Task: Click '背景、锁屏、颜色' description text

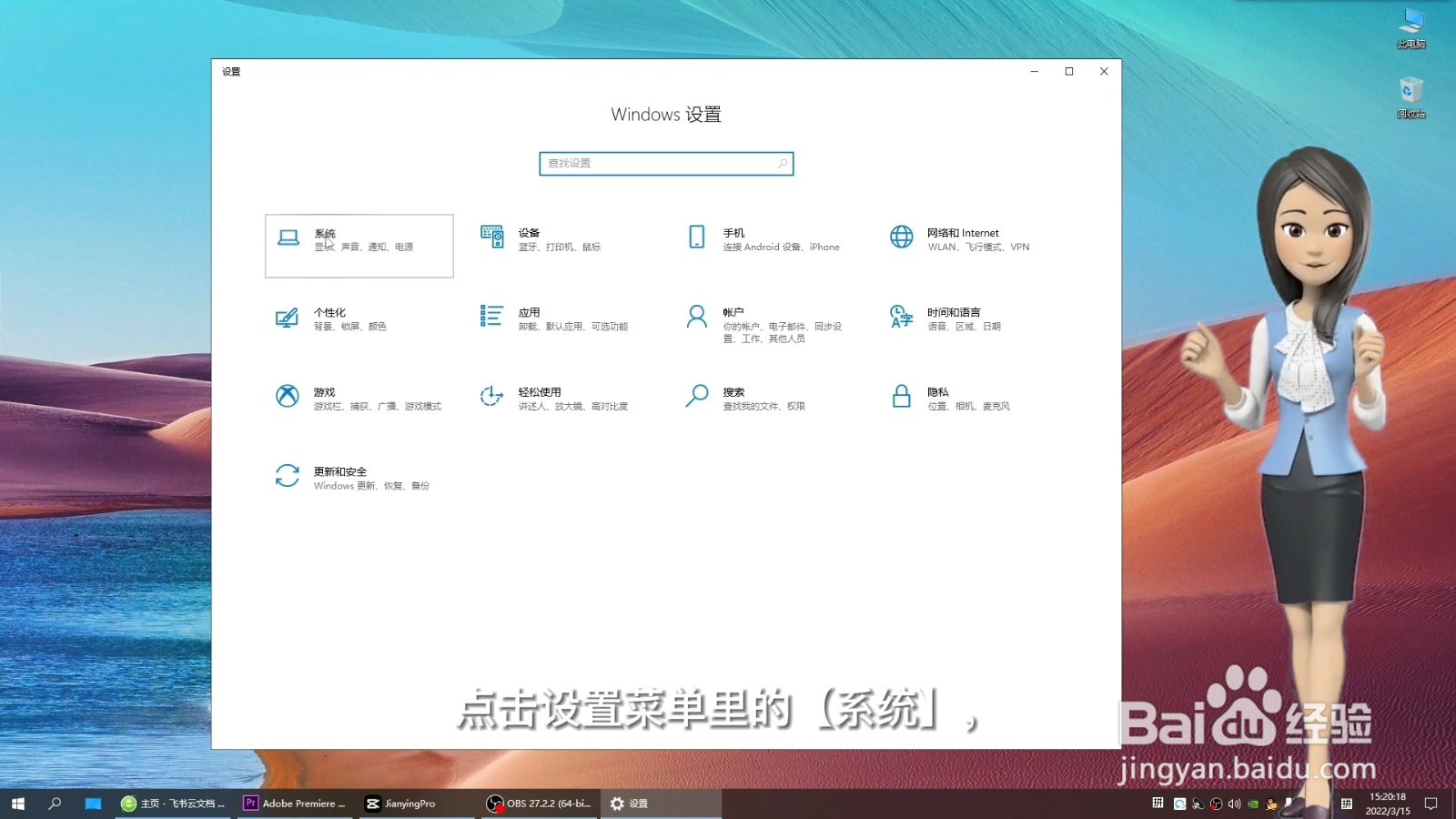Action: point(350,327)
